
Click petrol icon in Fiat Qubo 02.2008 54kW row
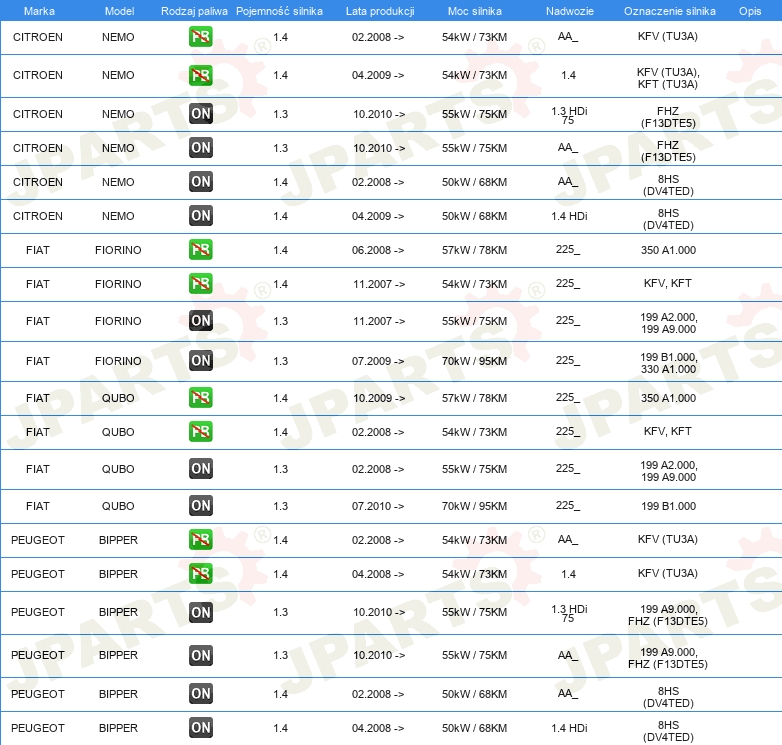[x=200, y=432]
